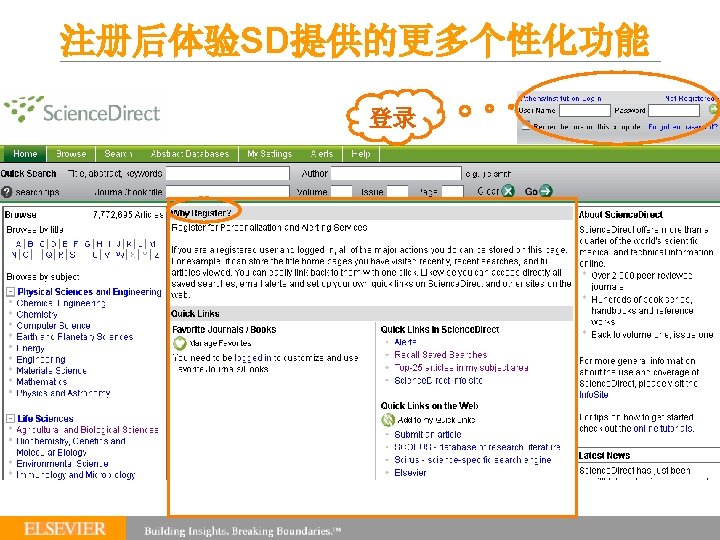Click the Scirus science-specific search engine link

click(473, 460)
